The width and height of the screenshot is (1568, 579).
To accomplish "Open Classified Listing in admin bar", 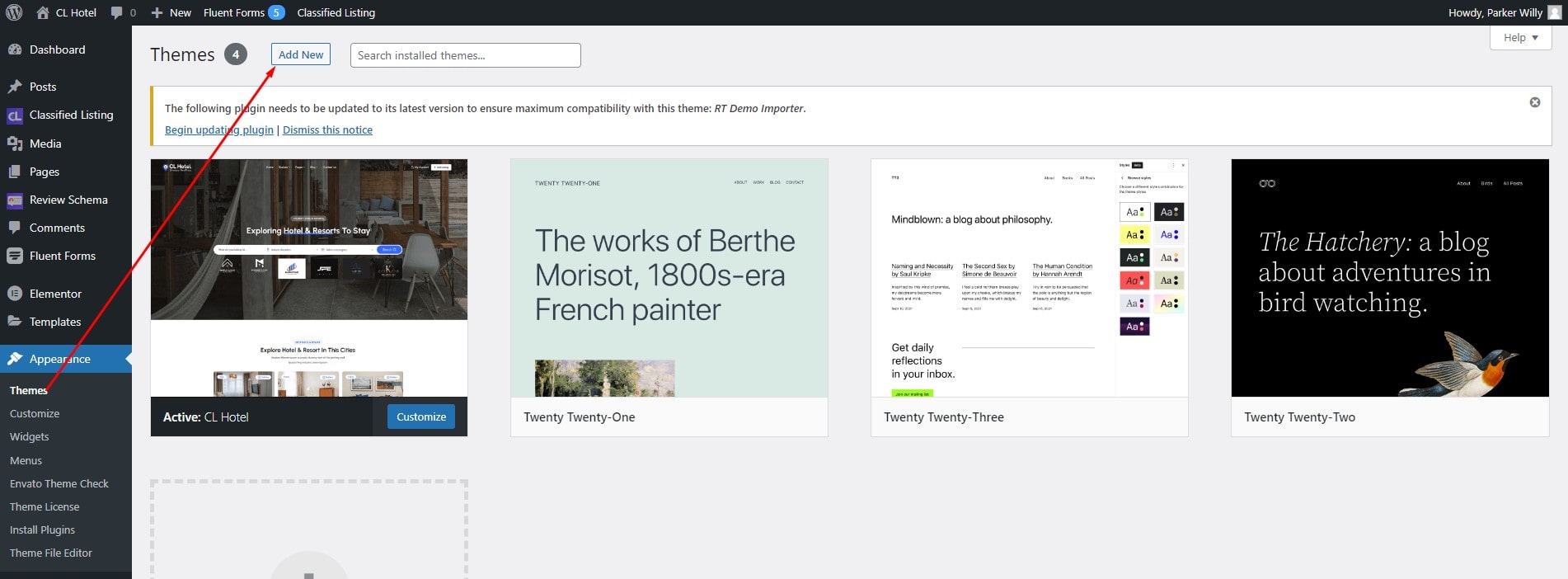I will click(x=336, y=12).
